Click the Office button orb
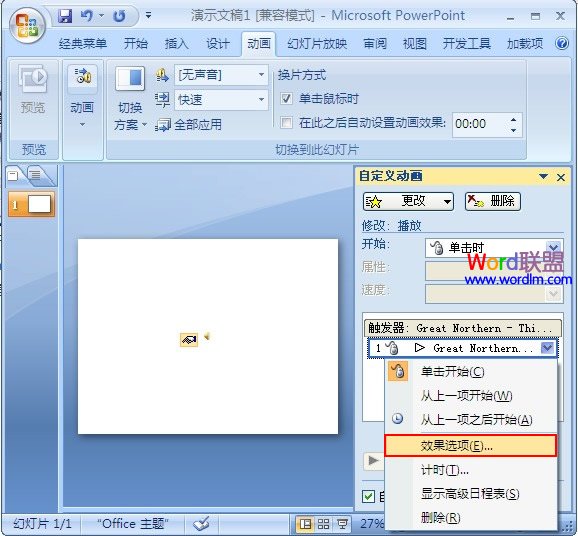Image resolution: width=578 pixels, height=536 pixels. [27, 26]
